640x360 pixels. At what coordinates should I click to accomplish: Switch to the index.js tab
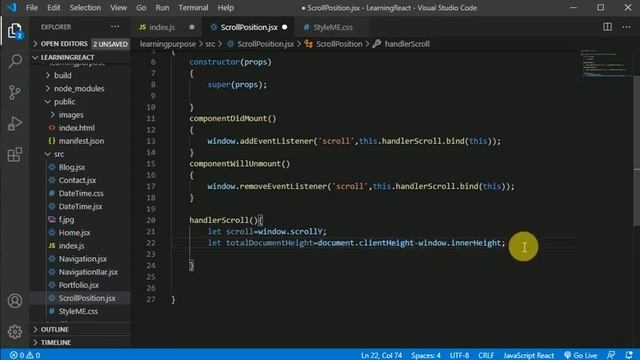(x=162, y=27)
